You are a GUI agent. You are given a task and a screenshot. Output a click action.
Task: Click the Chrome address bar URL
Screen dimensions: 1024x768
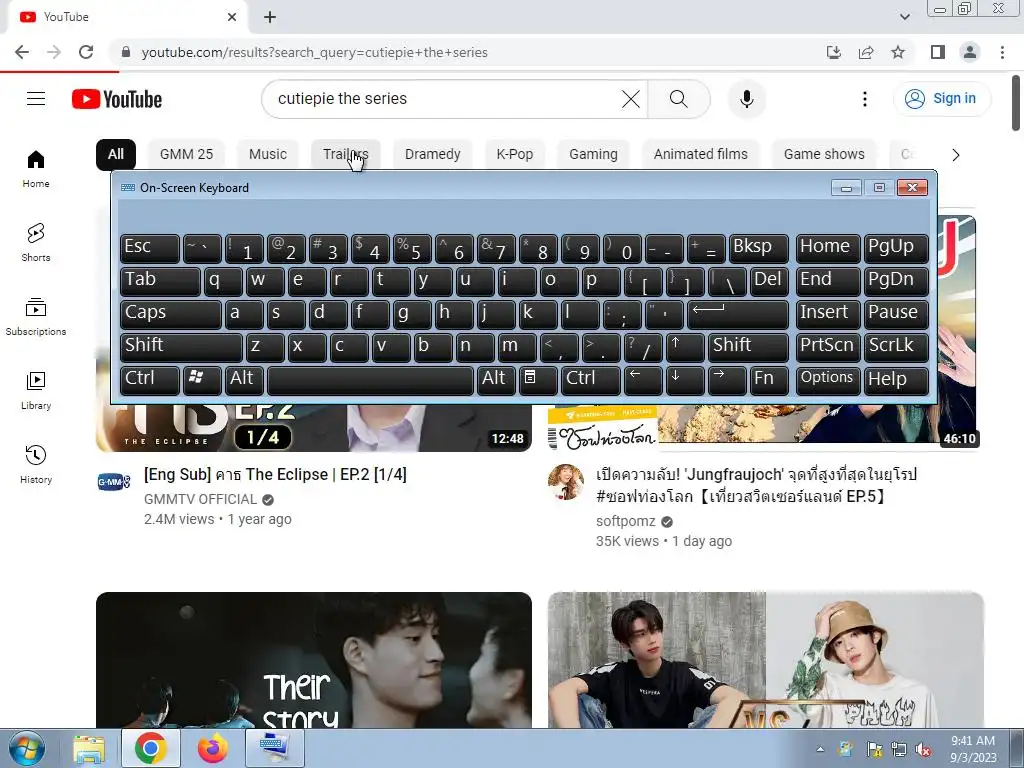314,52
